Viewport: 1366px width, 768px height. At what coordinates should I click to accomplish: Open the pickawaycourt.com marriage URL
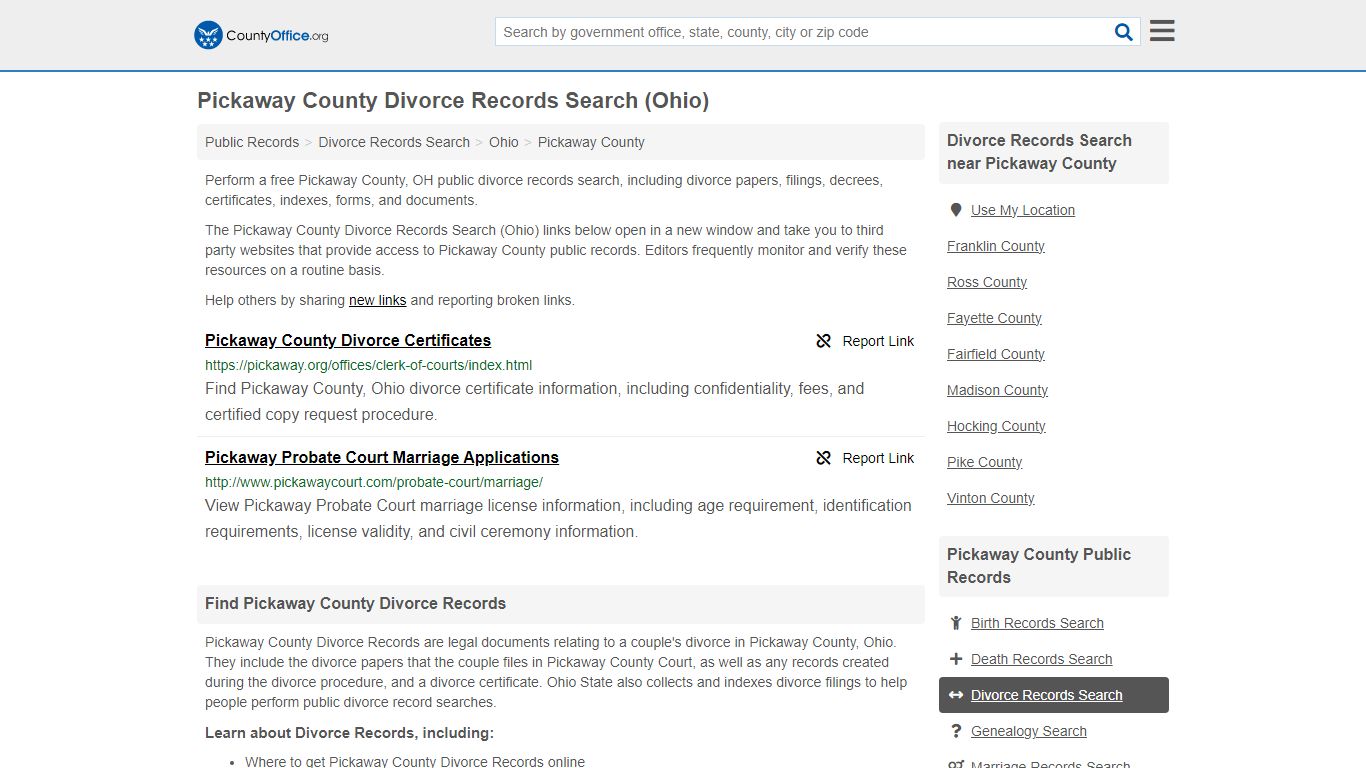coord(374,482)
